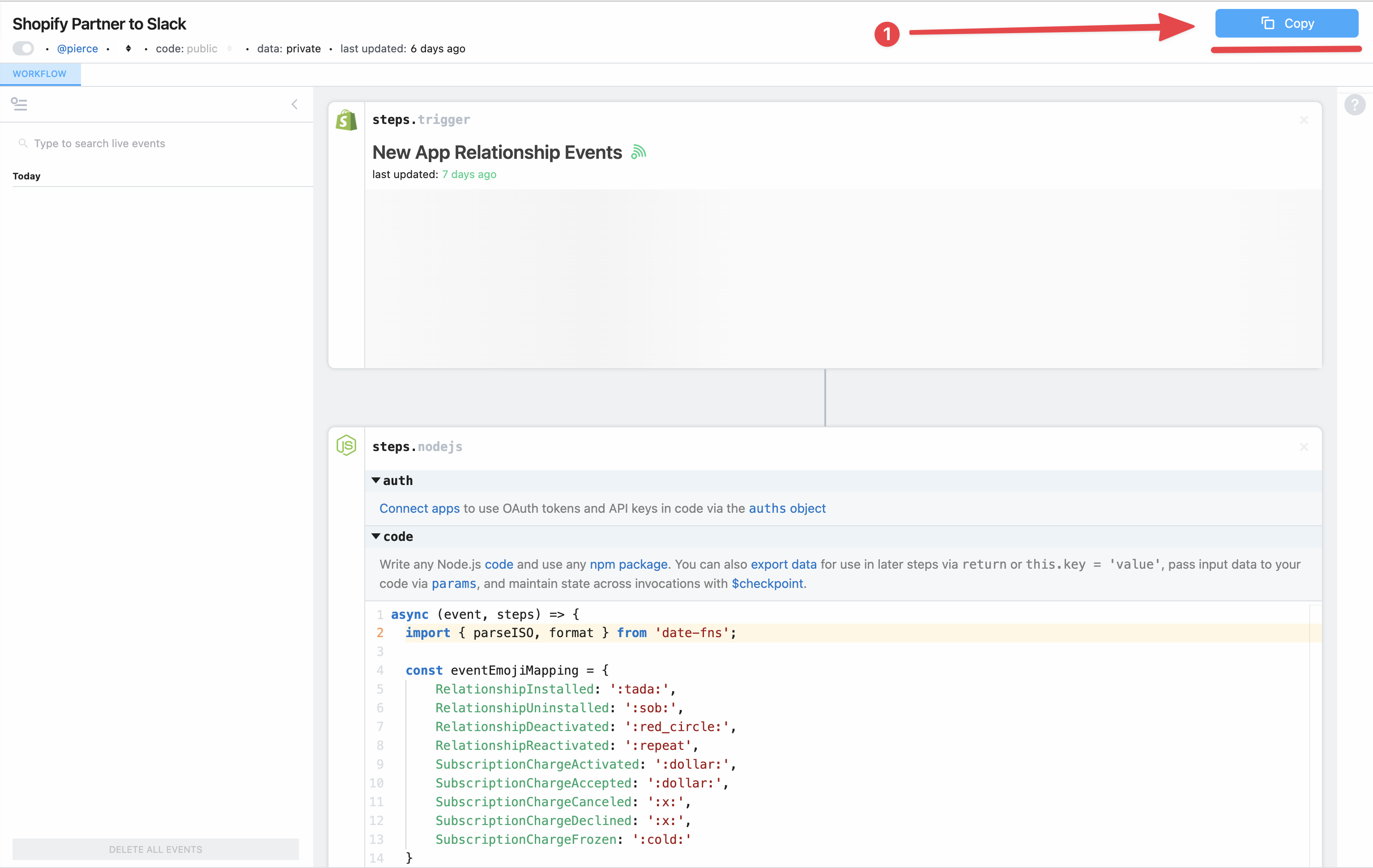
Task: Click the RelationshipDeactivated ':red_circle:' line
Action: click(585, 727)
